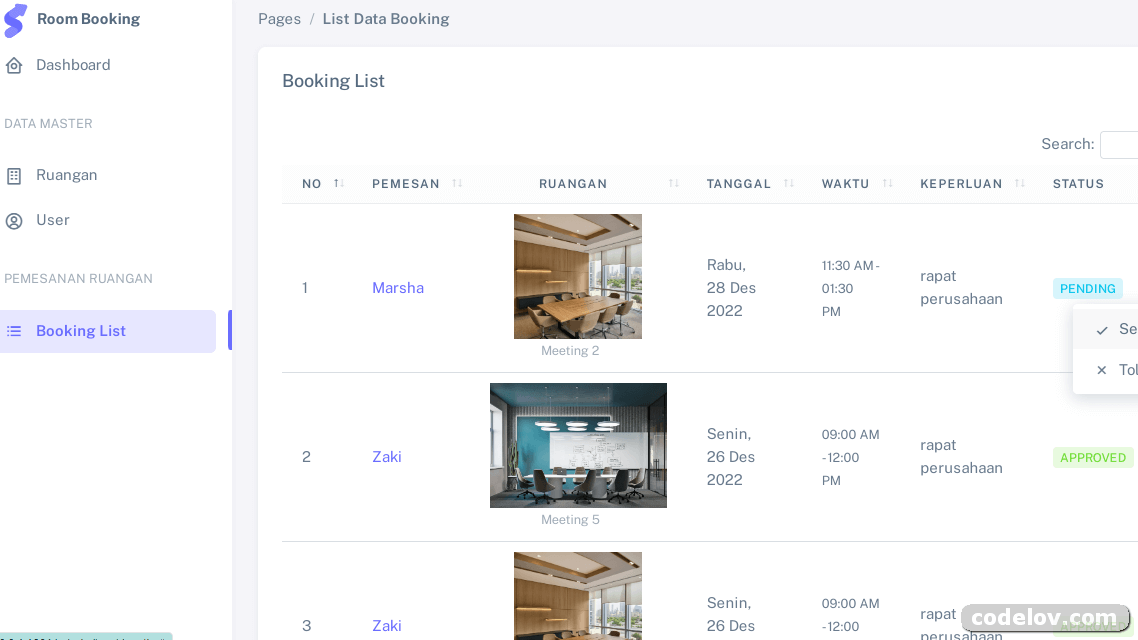This screenshot has height=640, width=1138.
Task: Click the List Data Booking breadcrumb
Action: (x=385, y=19)
